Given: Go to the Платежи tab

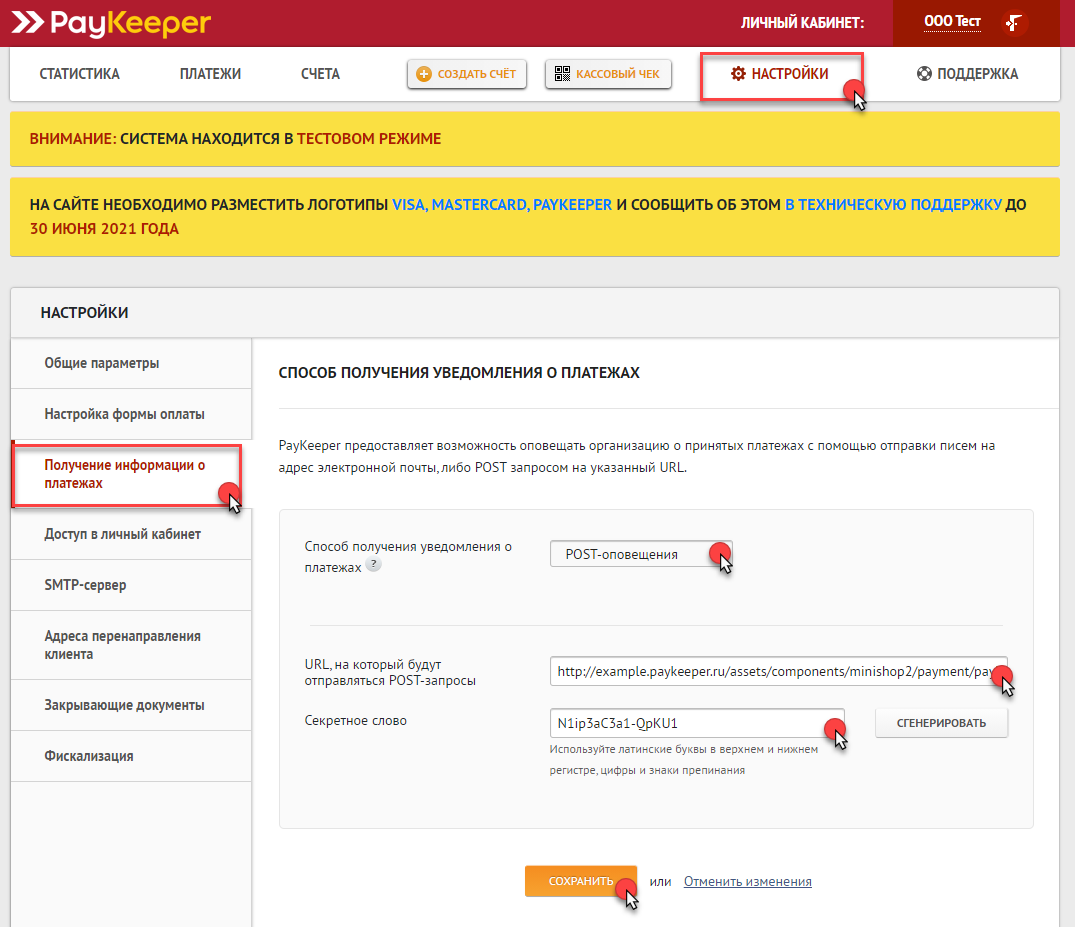Looking at the screenshot, I should pos(210,74).
